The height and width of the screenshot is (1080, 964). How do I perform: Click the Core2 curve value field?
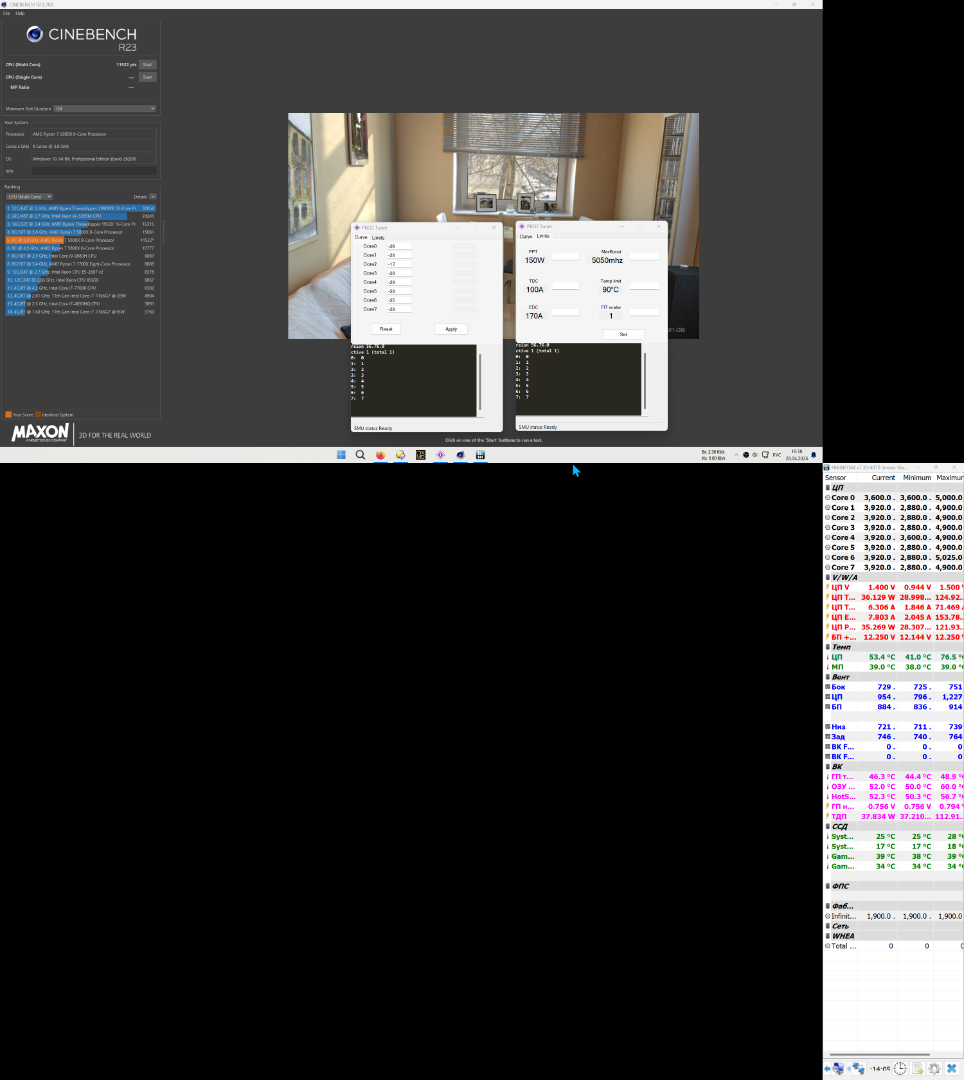(x=399, y=264)
